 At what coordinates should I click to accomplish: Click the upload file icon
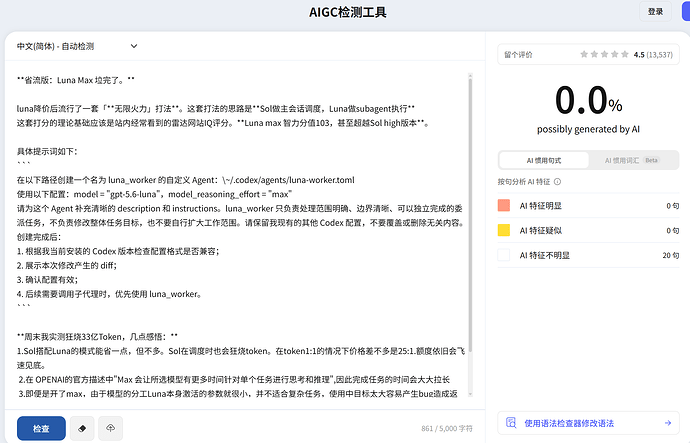point(110,428)
